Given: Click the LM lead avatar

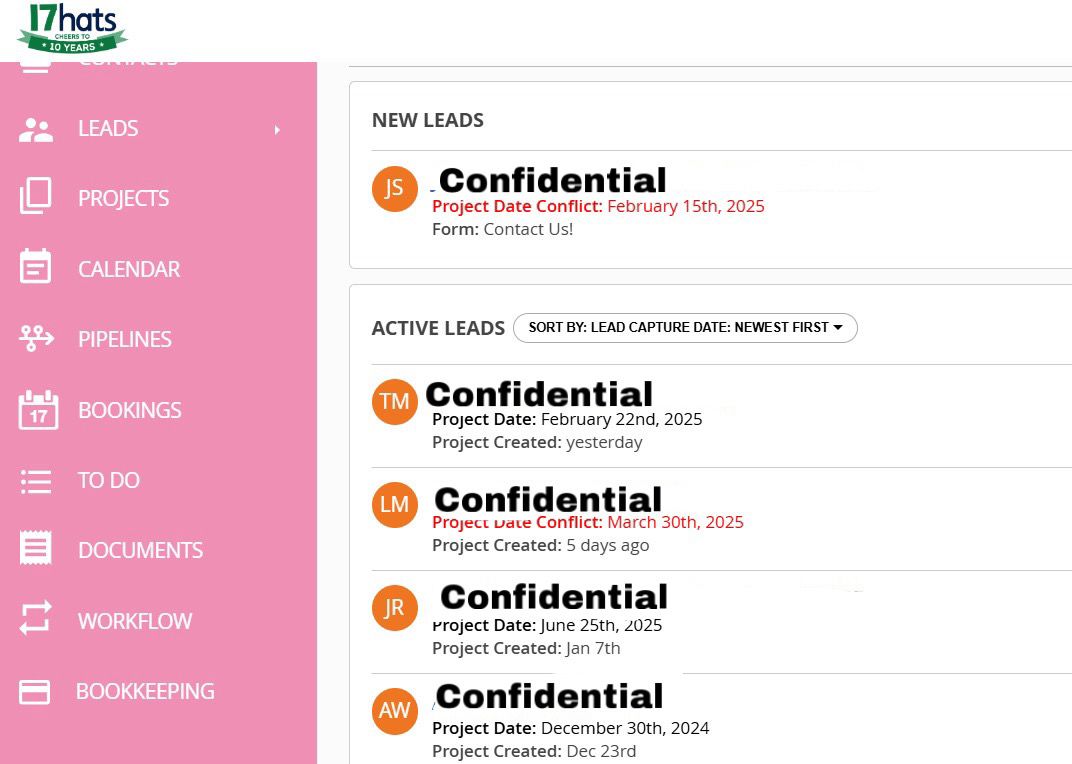Looking at the screenshot, I should [x=394, y=504].
